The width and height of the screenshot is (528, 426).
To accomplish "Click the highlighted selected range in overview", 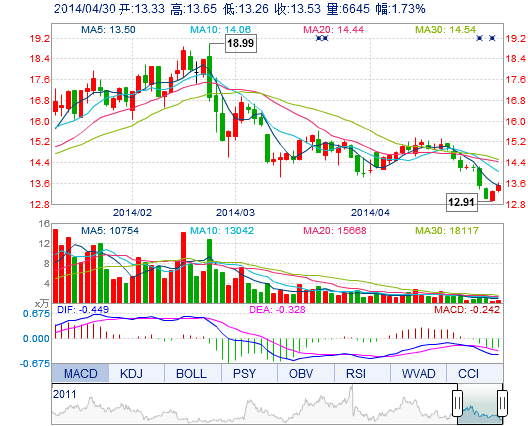I will coord(480,403).
